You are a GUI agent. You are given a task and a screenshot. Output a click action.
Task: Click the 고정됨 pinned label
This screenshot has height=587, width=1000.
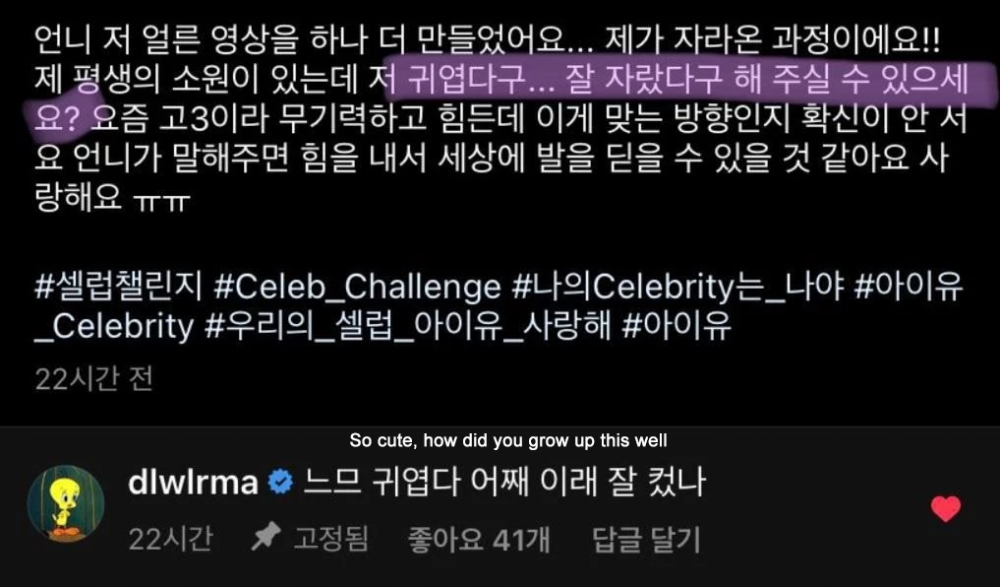(x=330, y=539)
